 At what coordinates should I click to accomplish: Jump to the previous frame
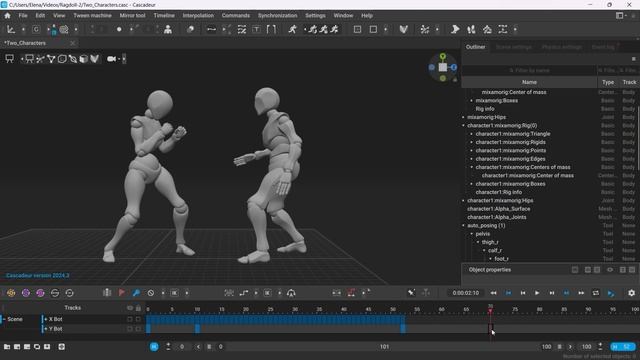pos(523,293)
